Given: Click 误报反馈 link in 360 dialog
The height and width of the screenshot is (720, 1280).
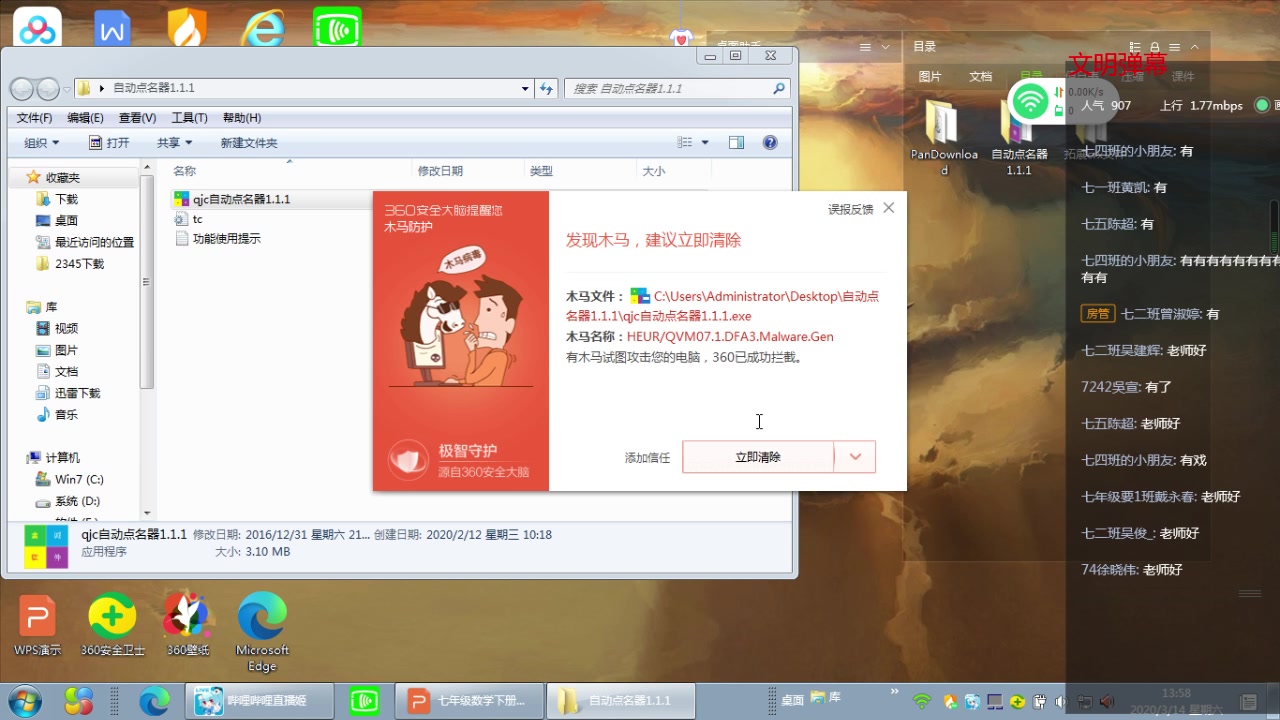Looking at the screenshot, I should tap(850, 209).
